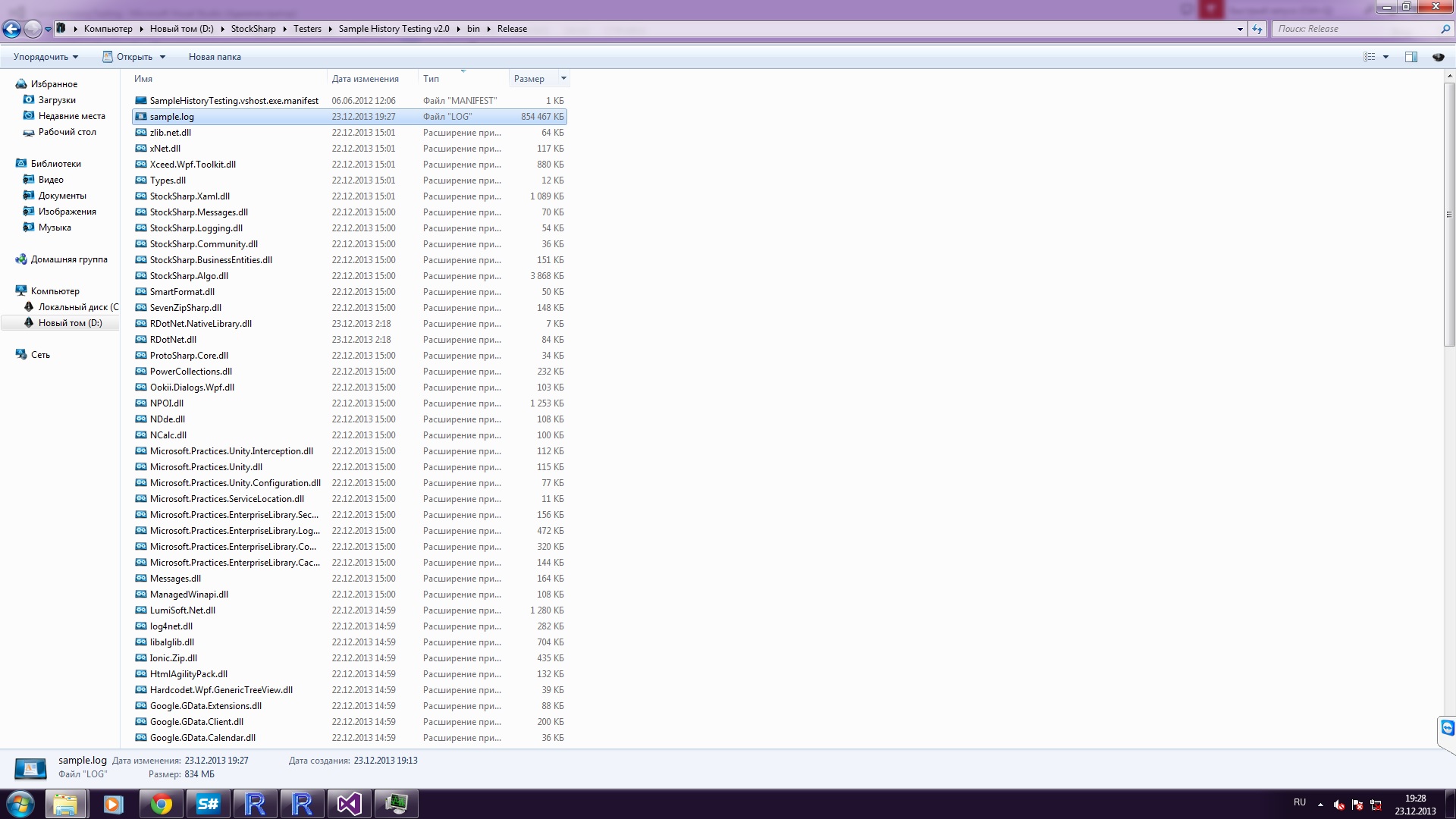Click Новая папка button
This screenshot has height=819, width=1456.
215,57
